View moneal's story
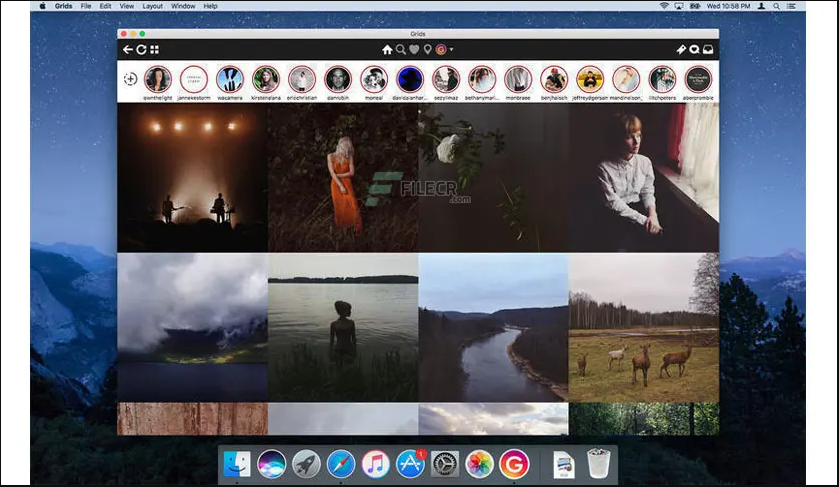839x487 pixels. [374, 79]
